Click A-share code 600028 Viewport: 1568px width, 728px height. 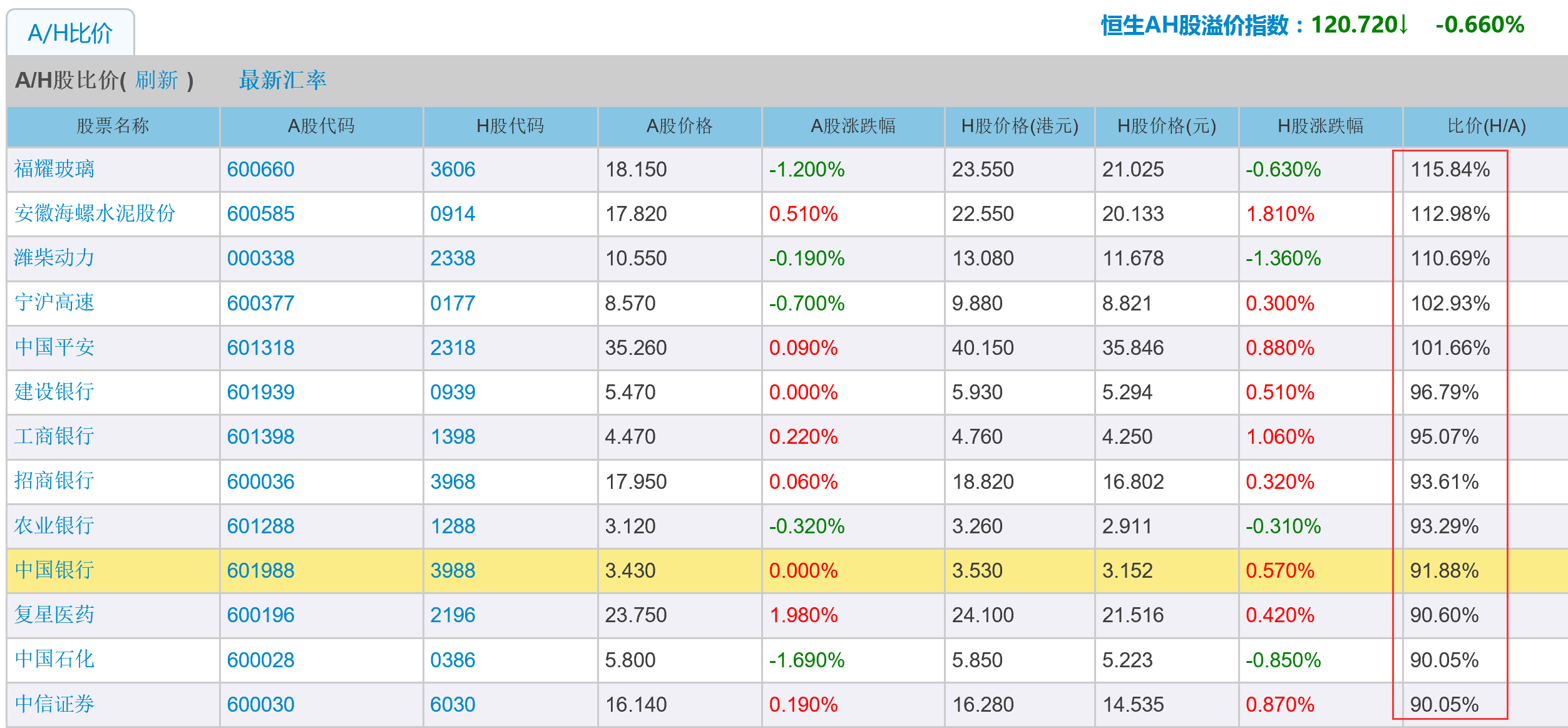[260, 660]
